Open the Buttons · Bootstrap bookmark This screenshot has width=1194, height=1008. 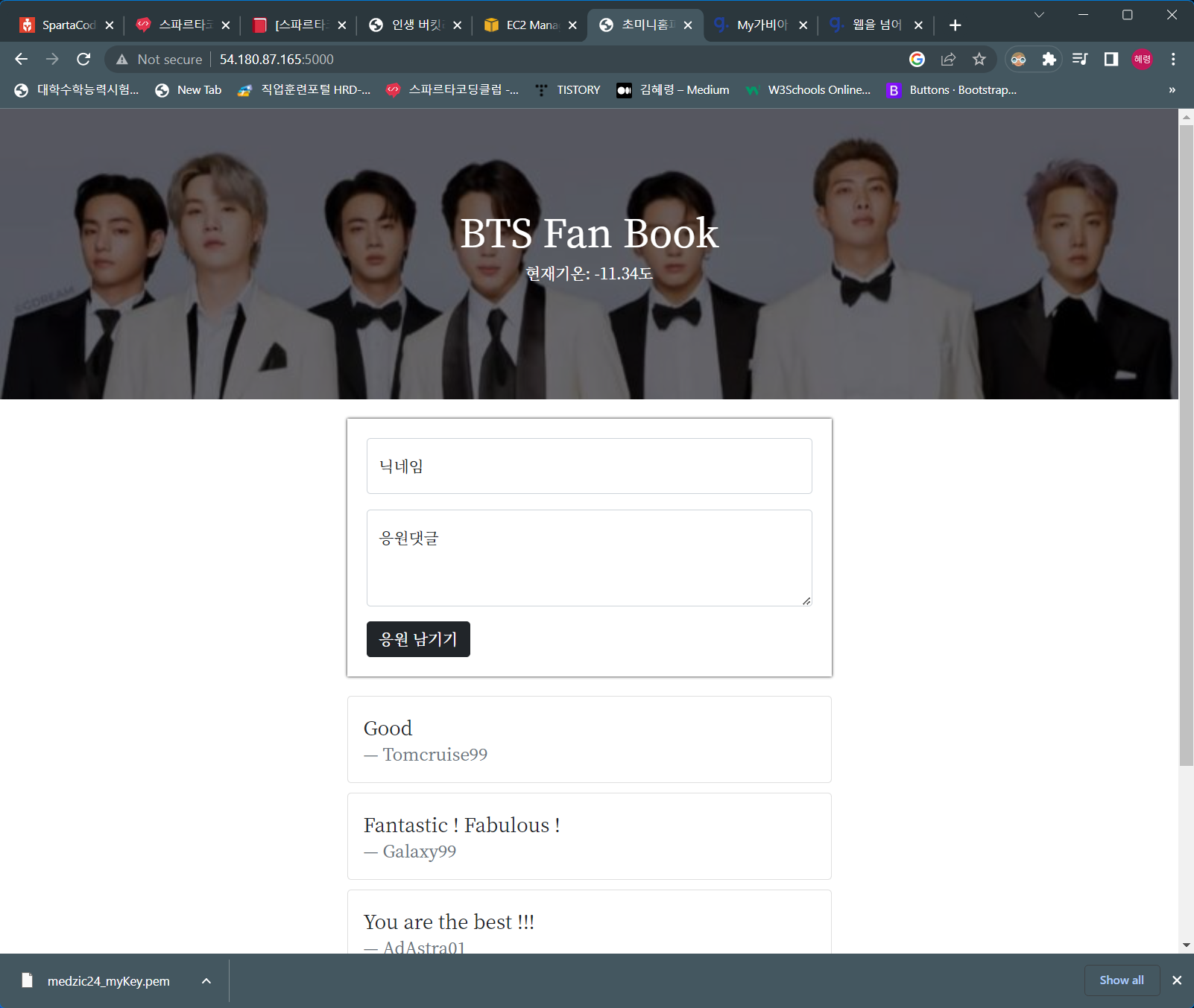[952, 90]
